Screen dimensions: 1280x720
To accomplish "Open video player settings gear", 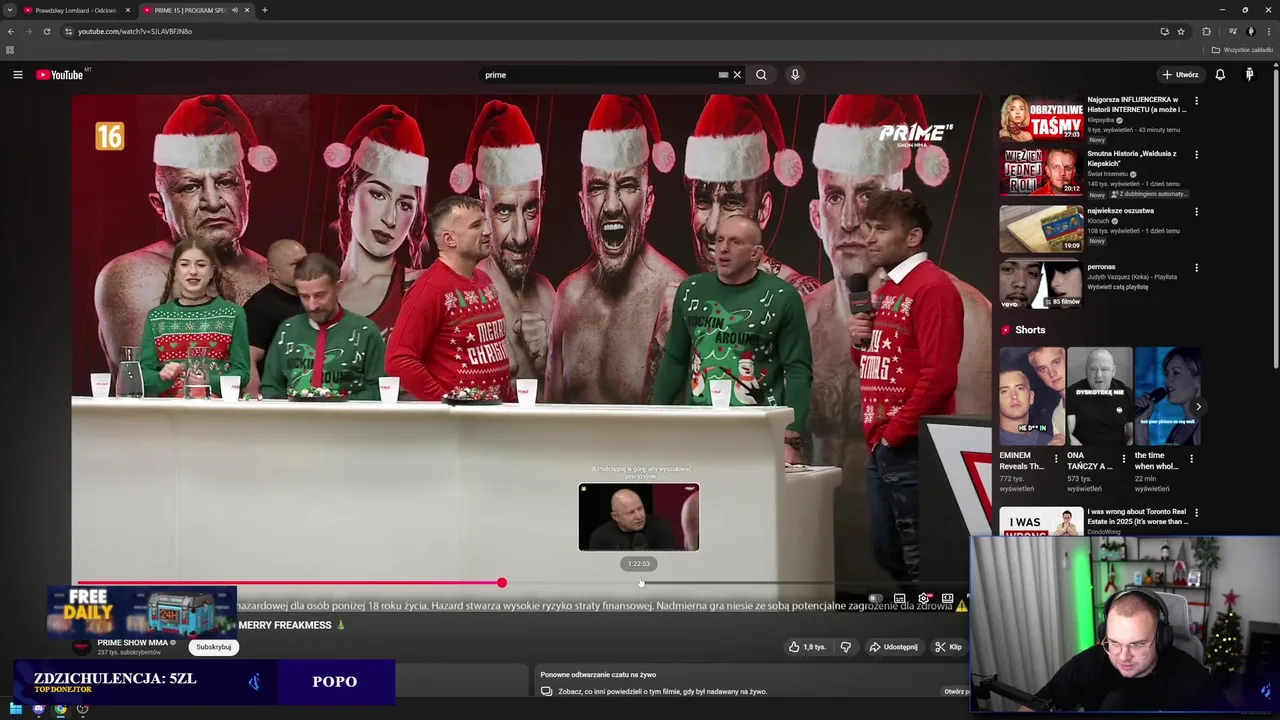I will pos(923,598).
